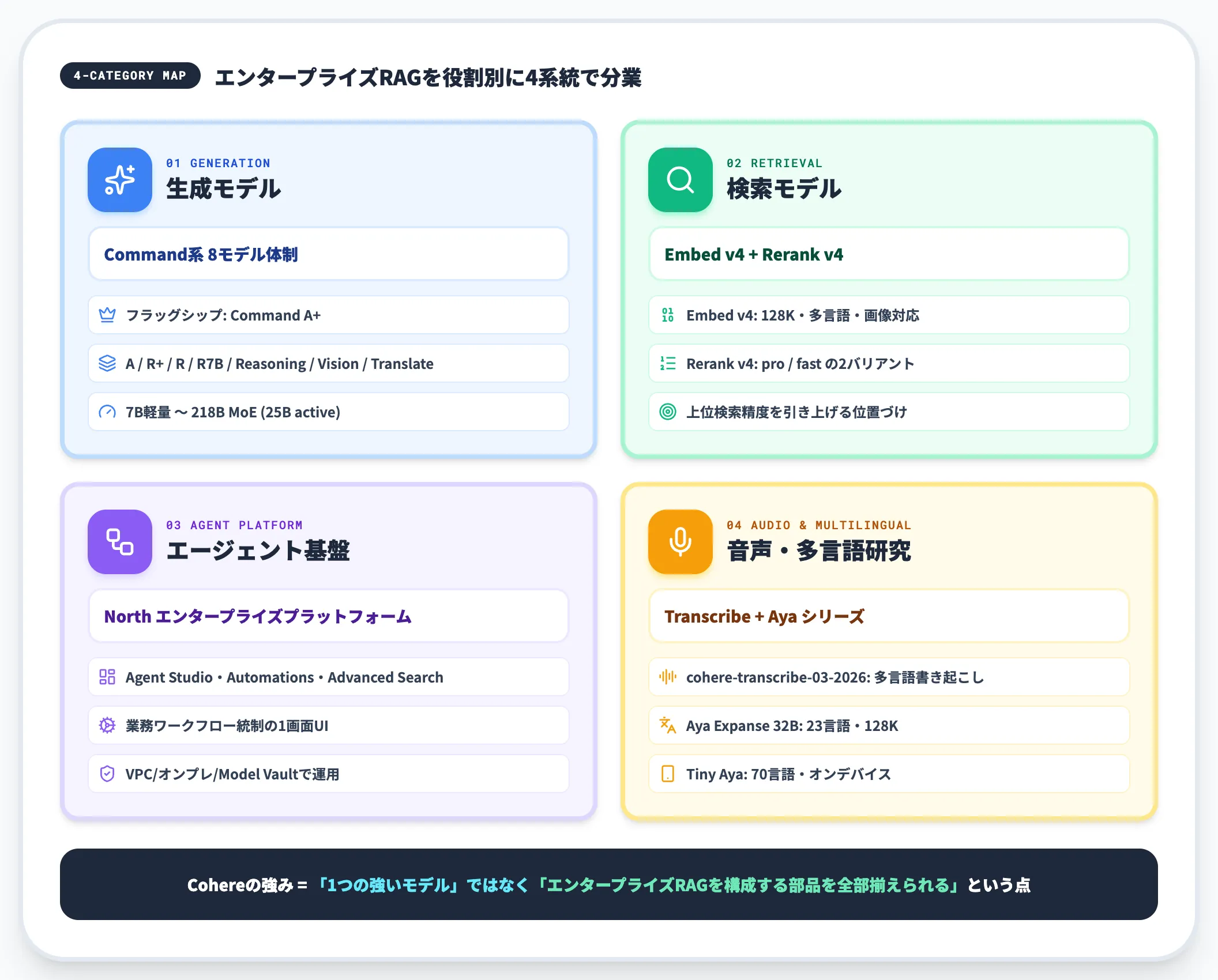Image resolution: width=1218 pixels, height=980 pixels.
Task: Click the 上位検索精度を引き上げる位置づけ row
Action: coord(889,412)
